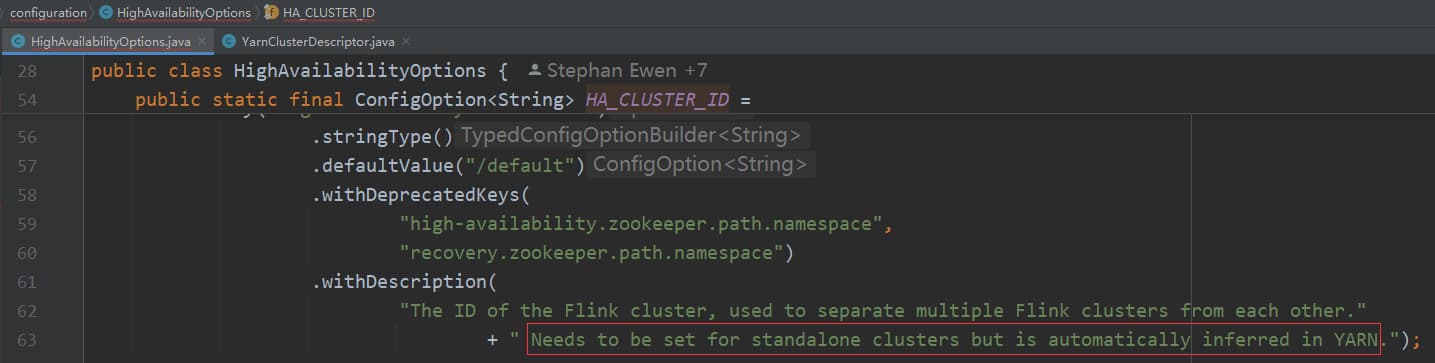The height and width of the screenshot is (363, 1435).
Task: Click the Java class icon on HighAvailabilityOptions.java tab
Action: 18,42
